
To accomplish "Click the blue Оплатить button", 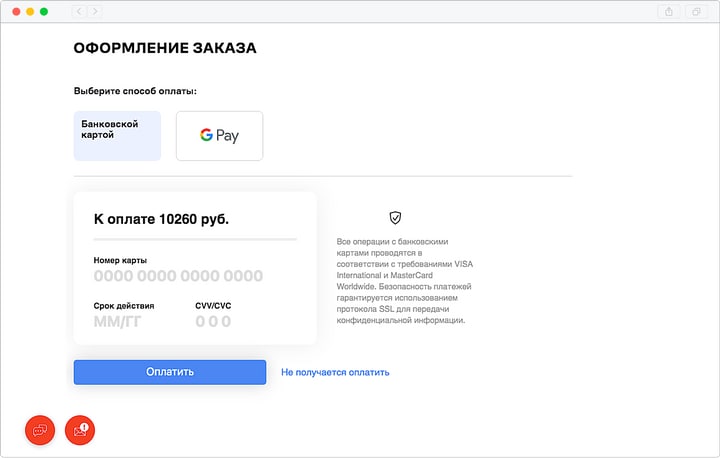I will click(170, 372).
